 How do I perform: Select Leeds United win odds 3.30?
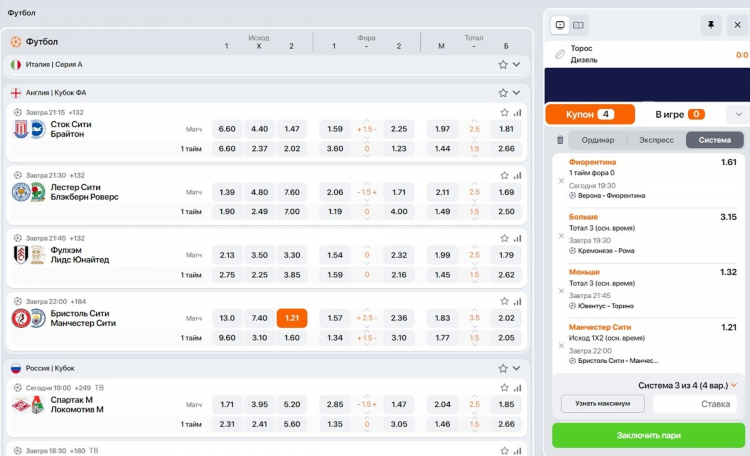point(292,256)
